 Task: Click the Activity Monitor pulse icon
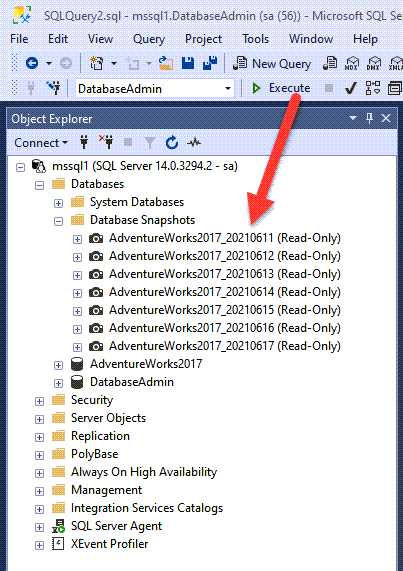194,143
